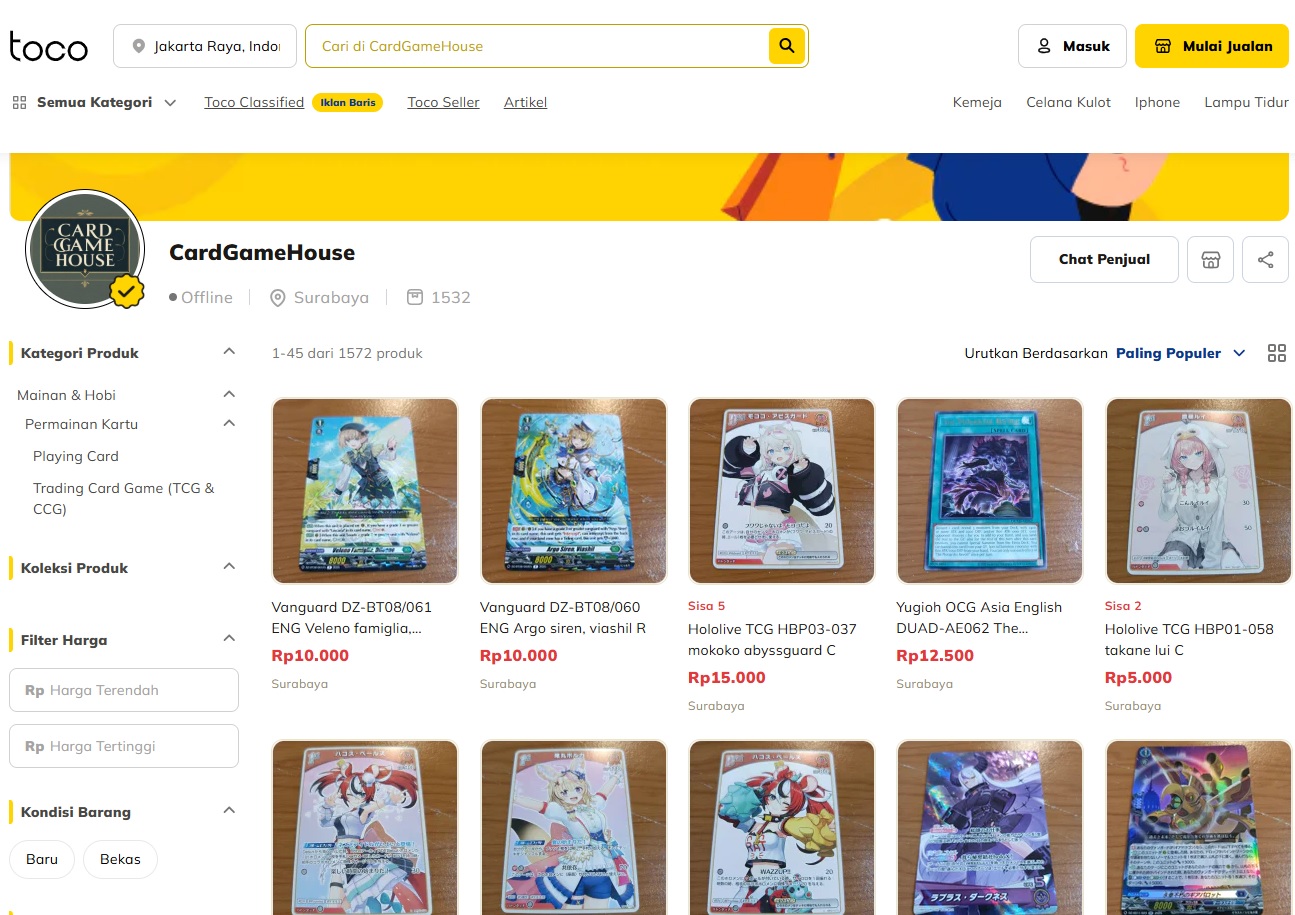
Task: Click the Mulai Jualan button
Action: pyautogui.click(x=1212, y=46)
